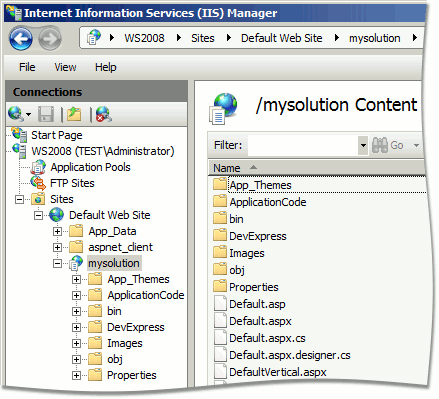
Task: Open the Filter dropdown arrow
Action: click(x=363, y=145)
